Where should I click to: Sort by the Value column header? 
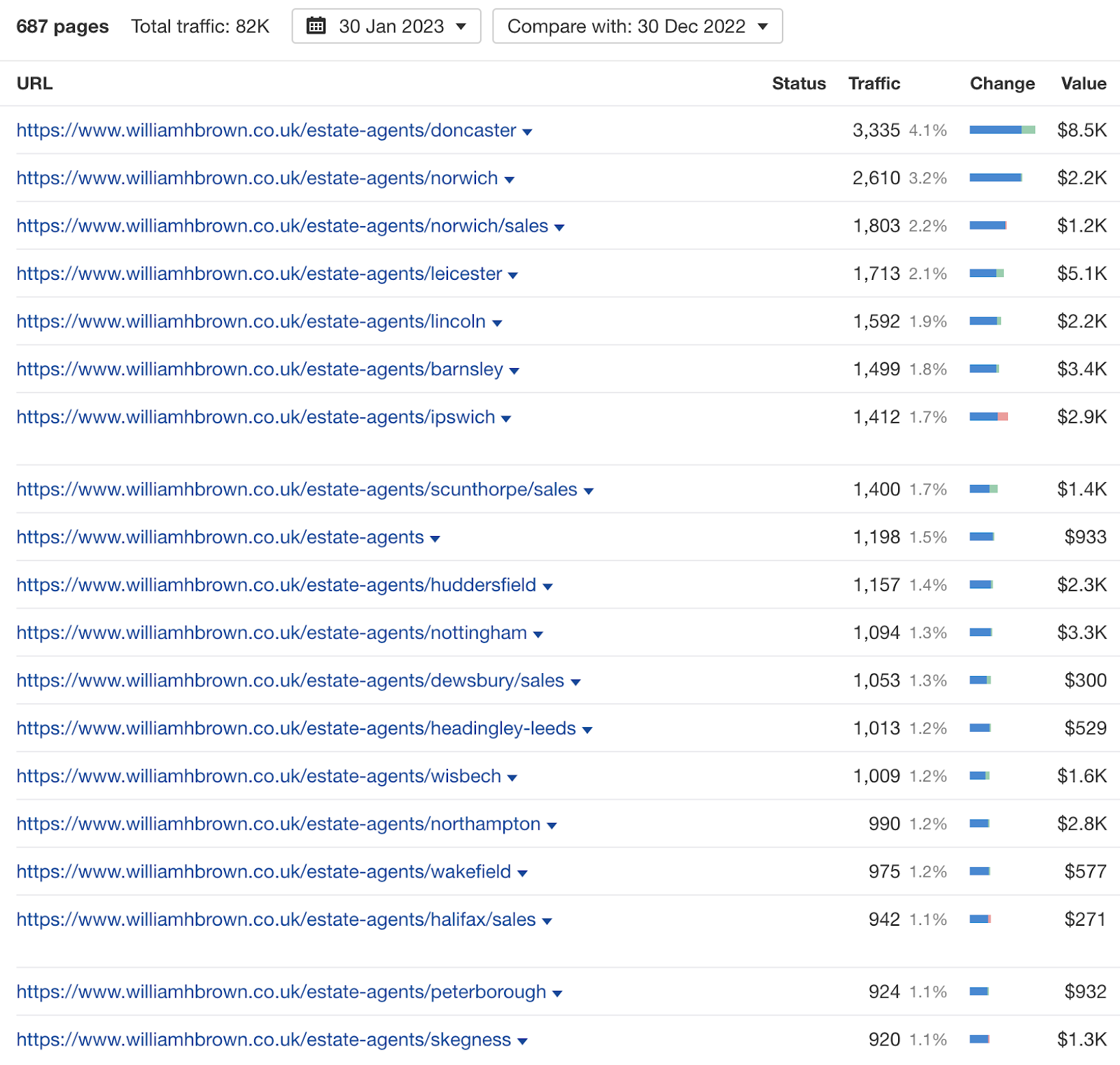1083,83
